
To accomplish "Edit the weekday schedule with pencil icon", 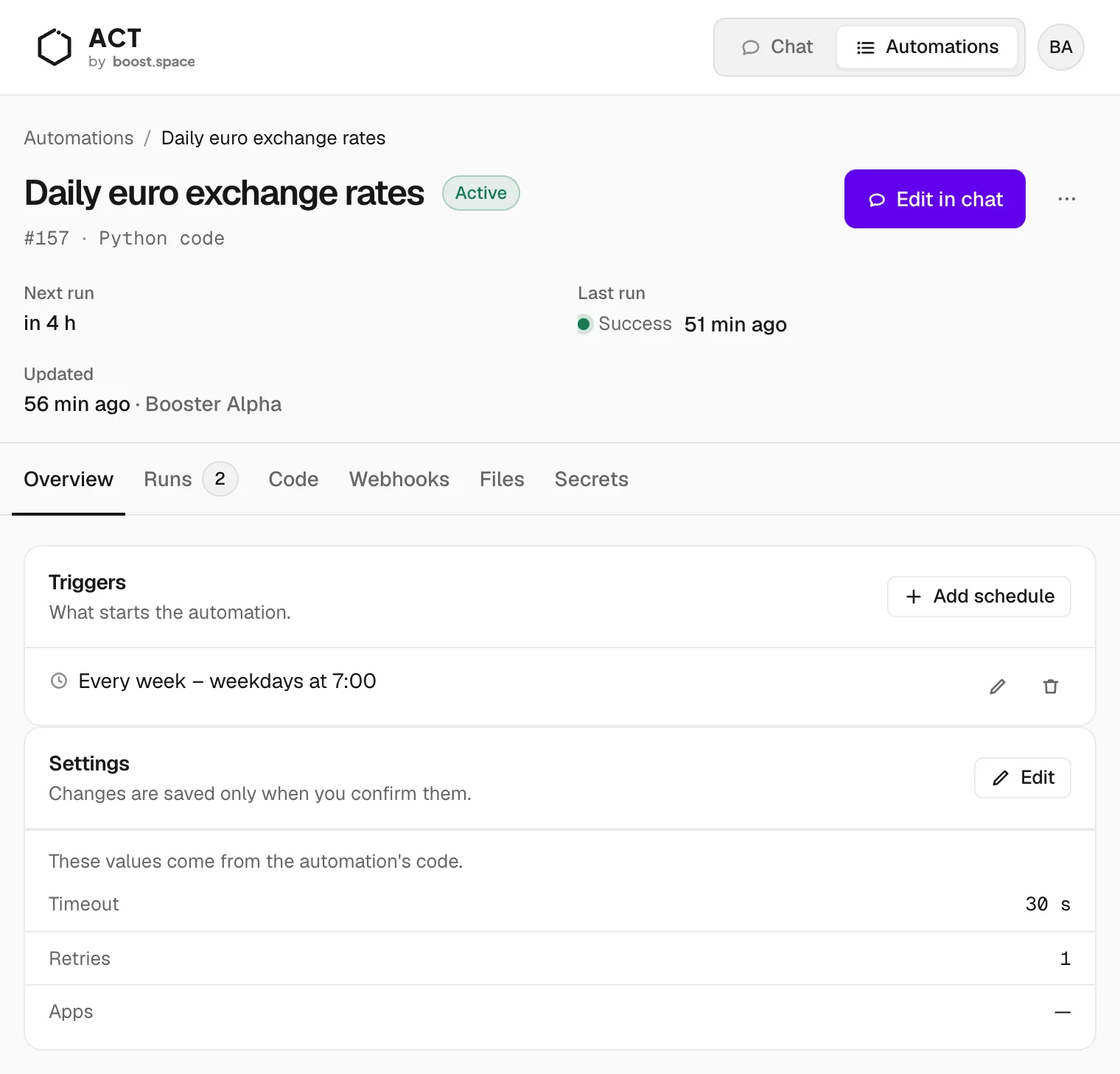I will pos(998,687).
